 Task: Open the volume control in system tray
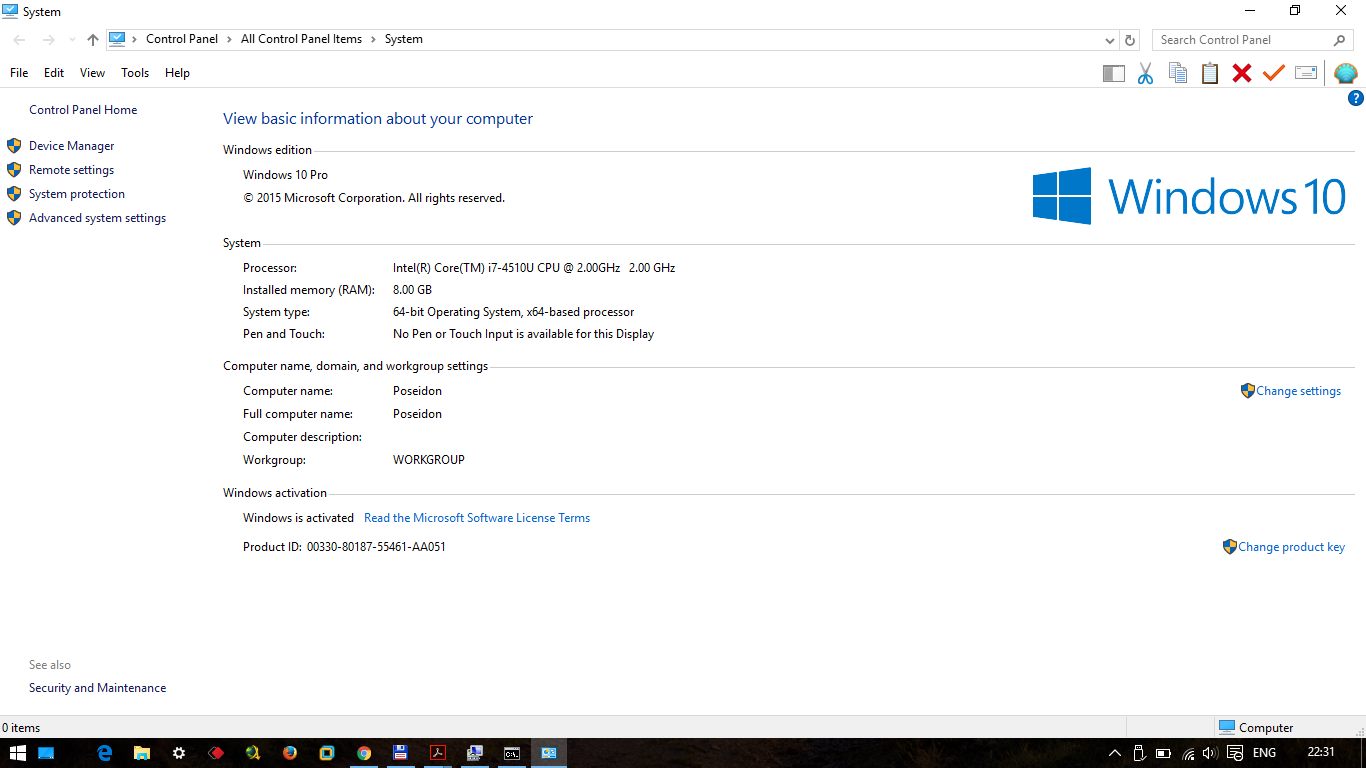1211,753
